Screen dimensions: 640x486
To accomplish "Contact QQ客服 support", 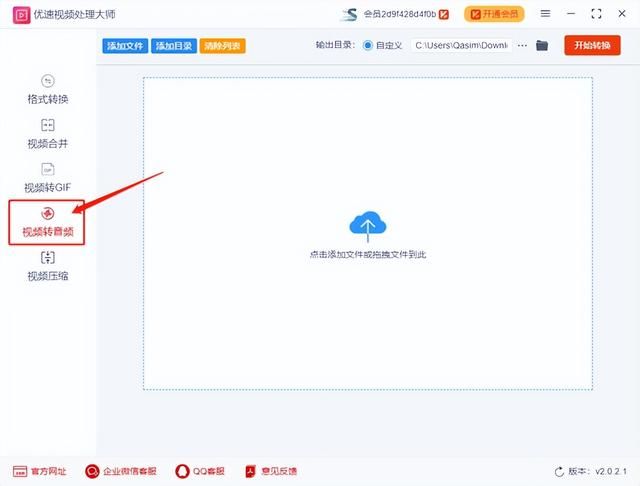I will [x=200, y=471].
